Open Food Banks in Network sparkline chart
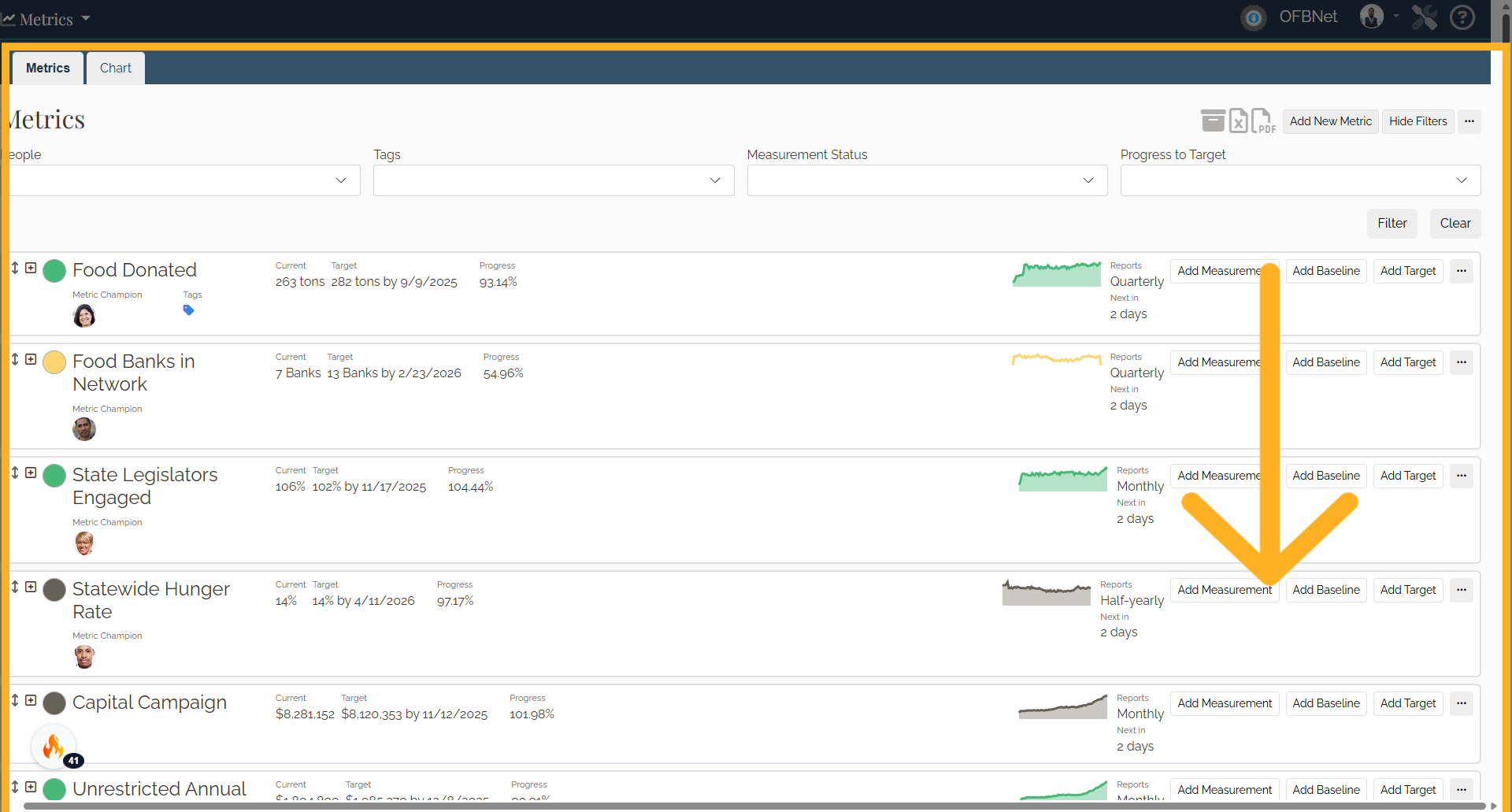The height and width of the screenshot is (812, 1512). click(1057, 359)
